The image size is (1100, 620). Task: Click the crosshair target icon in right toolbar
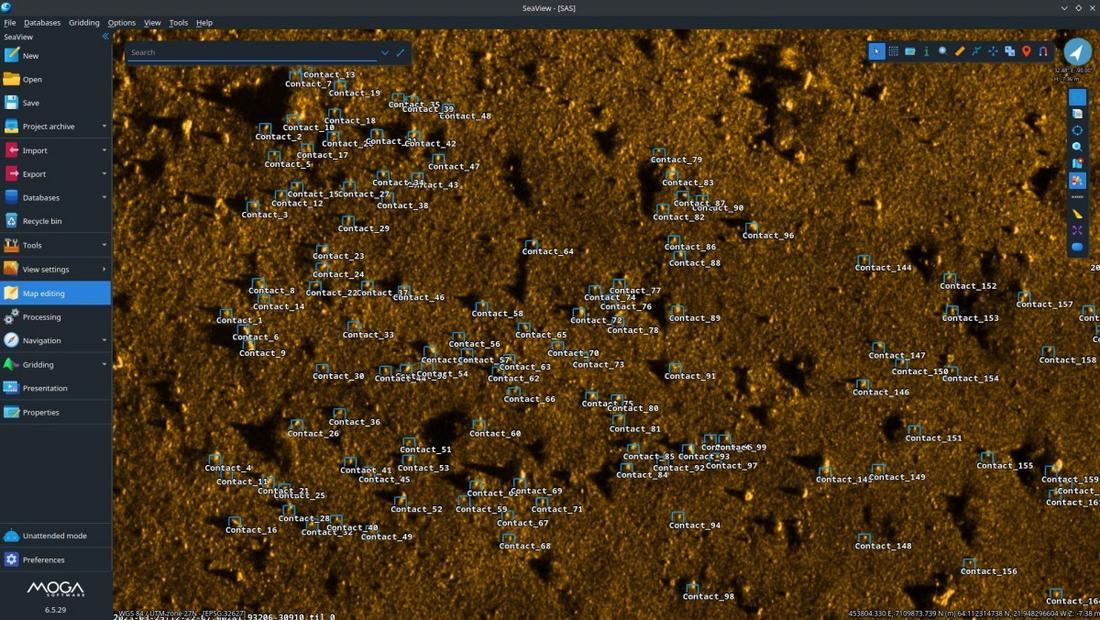pyautogui.click(x=1077, y=130)
